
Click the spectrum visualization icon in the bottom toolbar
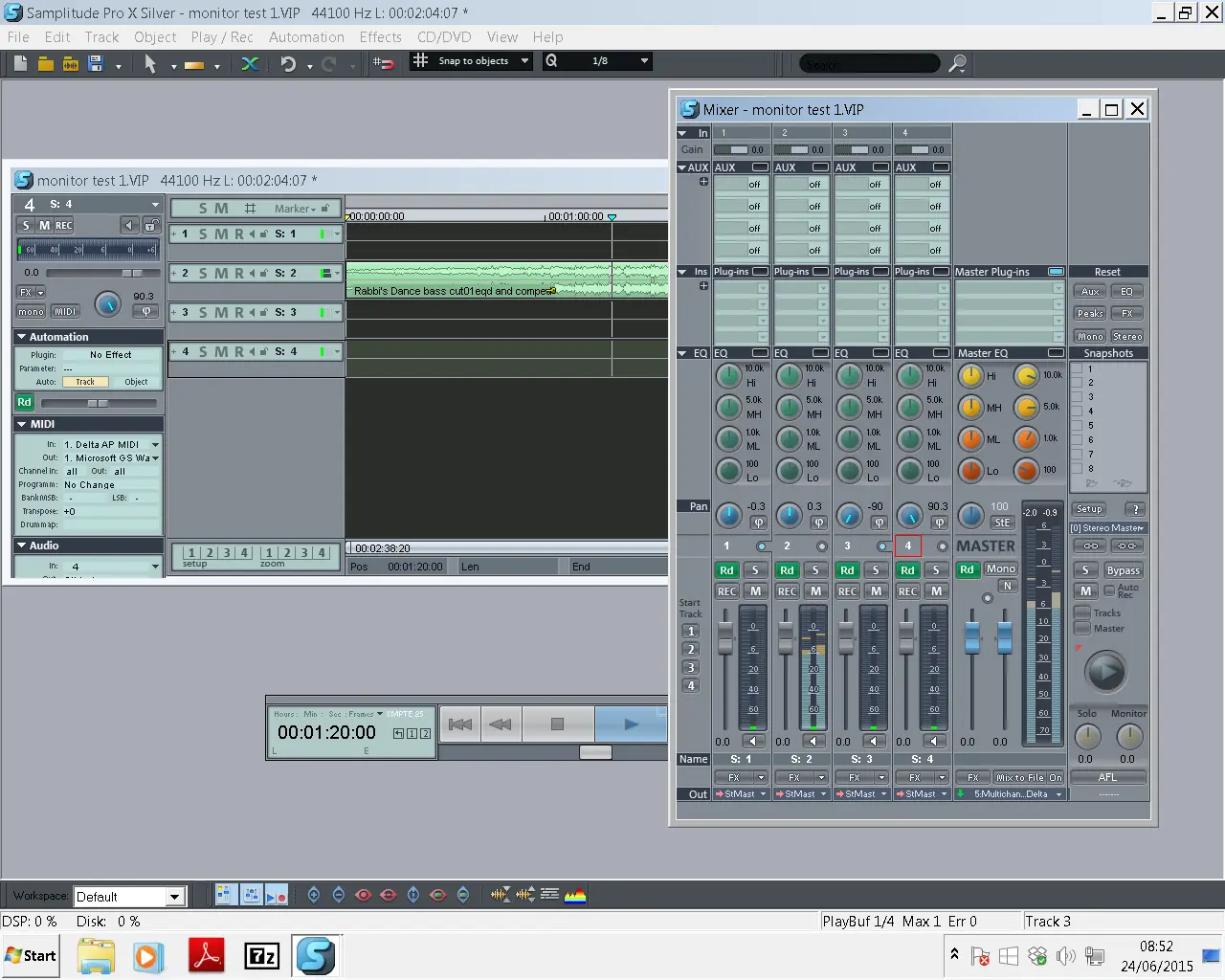point(575,896)
